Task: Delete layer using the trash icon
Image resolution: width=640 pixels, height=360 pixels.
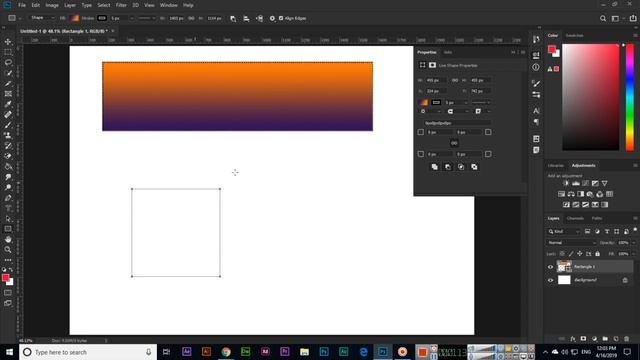Action: tap(627, 339)
